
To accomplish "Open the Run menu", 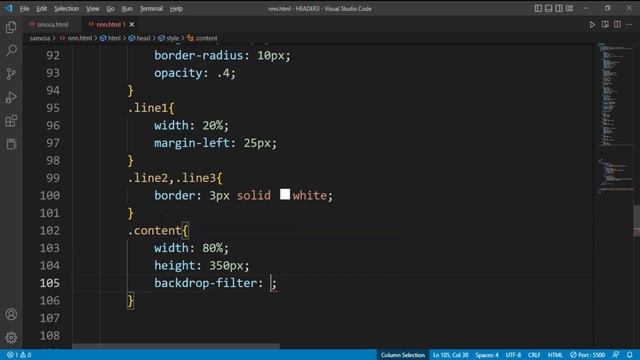I will pos(127,9).
